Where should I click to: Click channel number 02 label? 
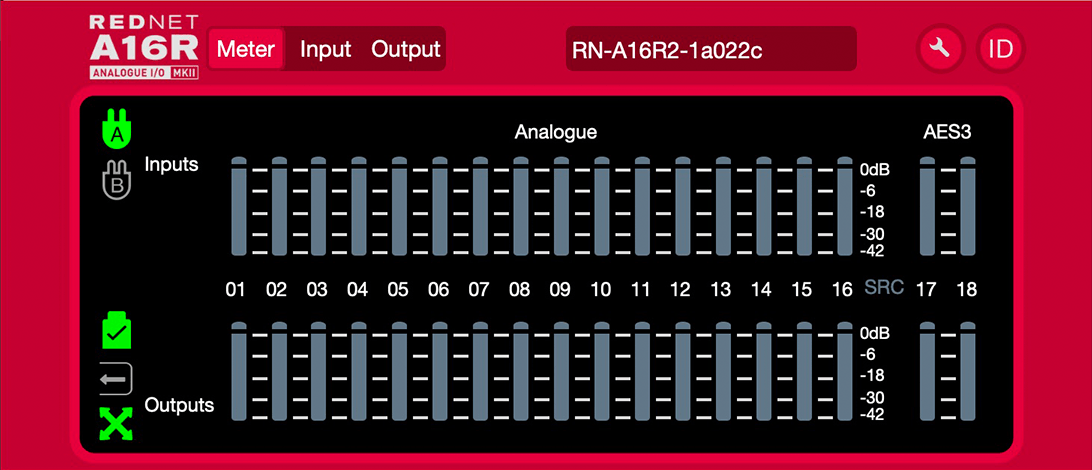pos(276,290)
